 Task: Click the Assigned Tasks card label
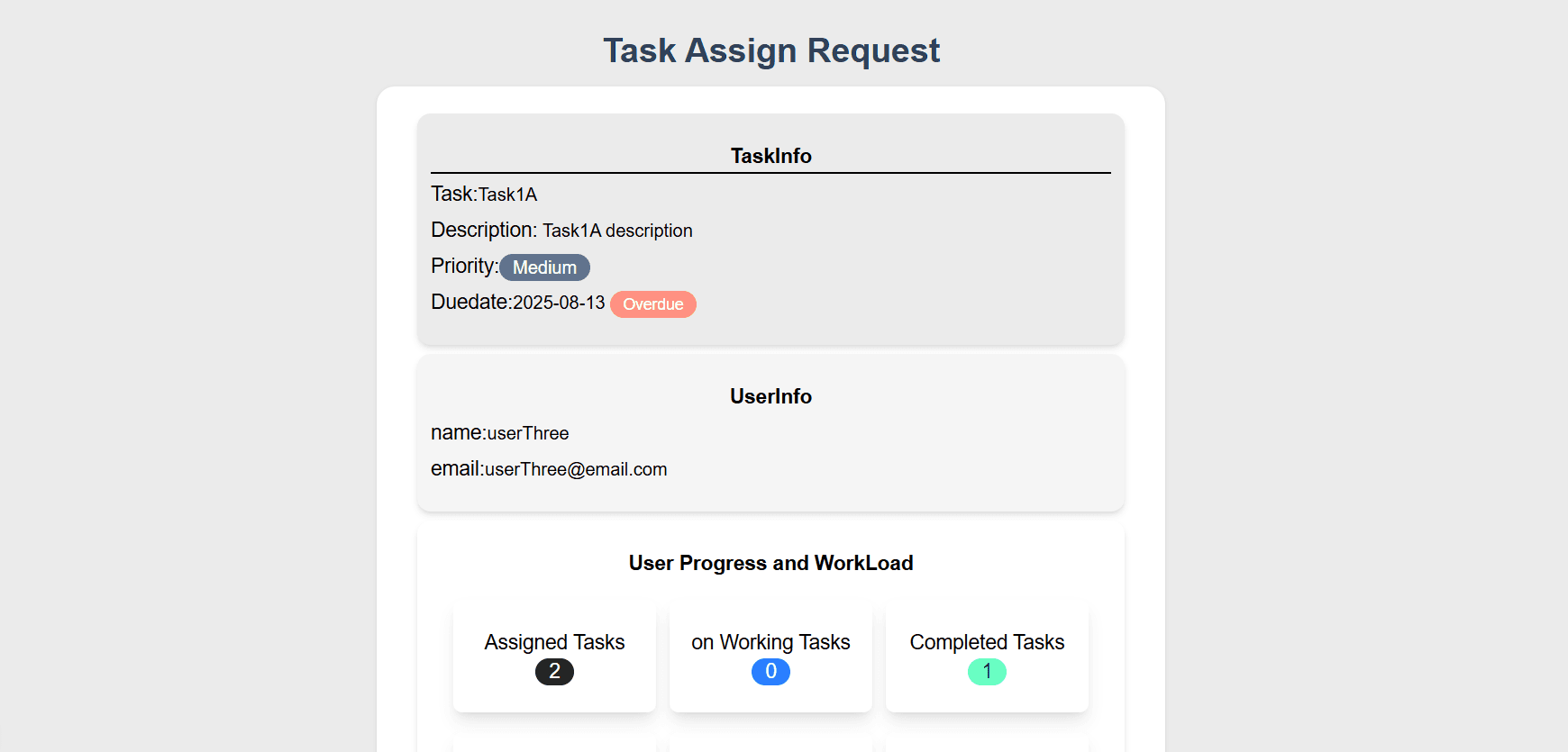pyautogui.click(x=554, y=642)
